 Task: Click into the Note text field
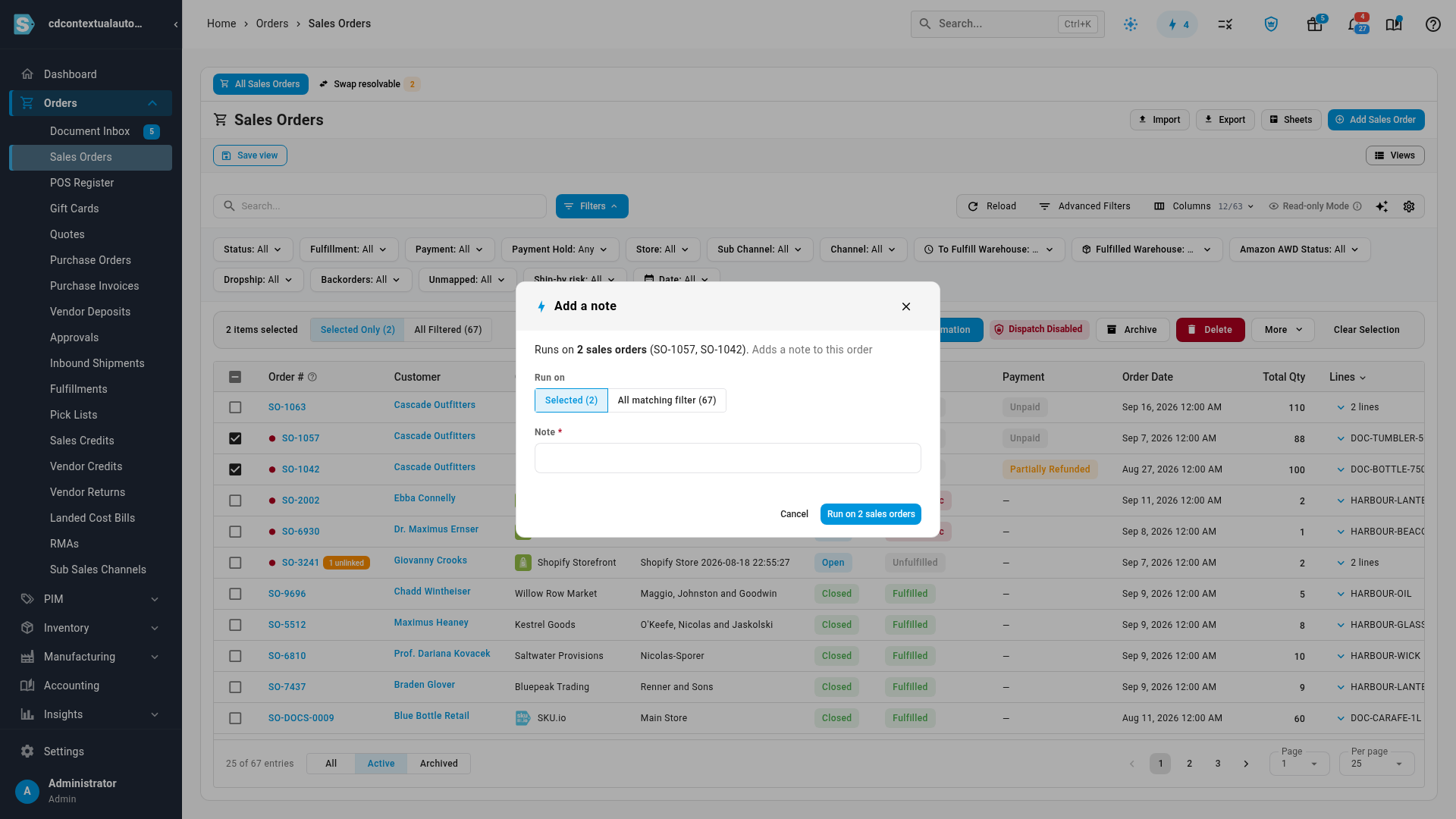pyautogui.click(x=727, y=458)
